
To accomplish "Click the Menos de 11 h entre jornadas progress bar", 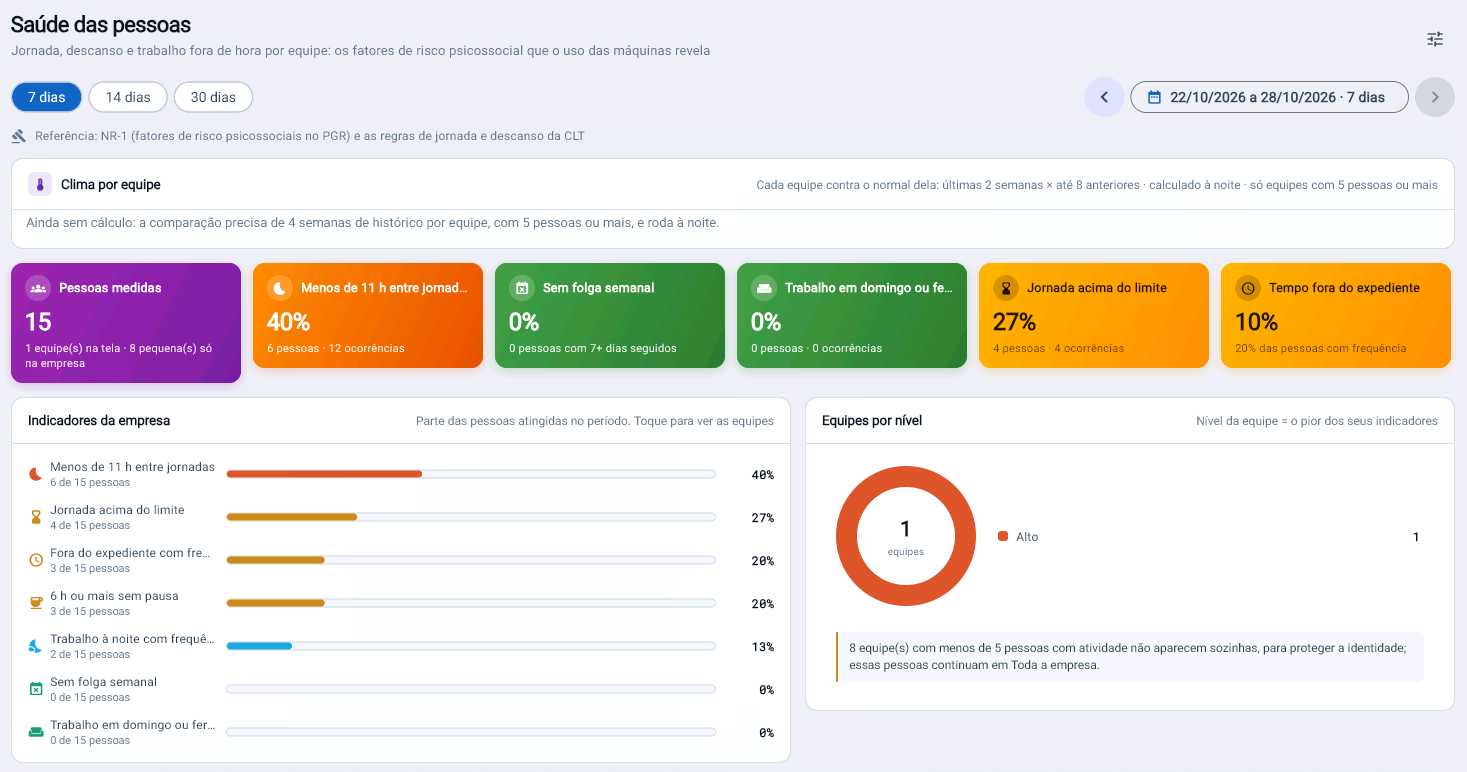I will click(471, 474).
